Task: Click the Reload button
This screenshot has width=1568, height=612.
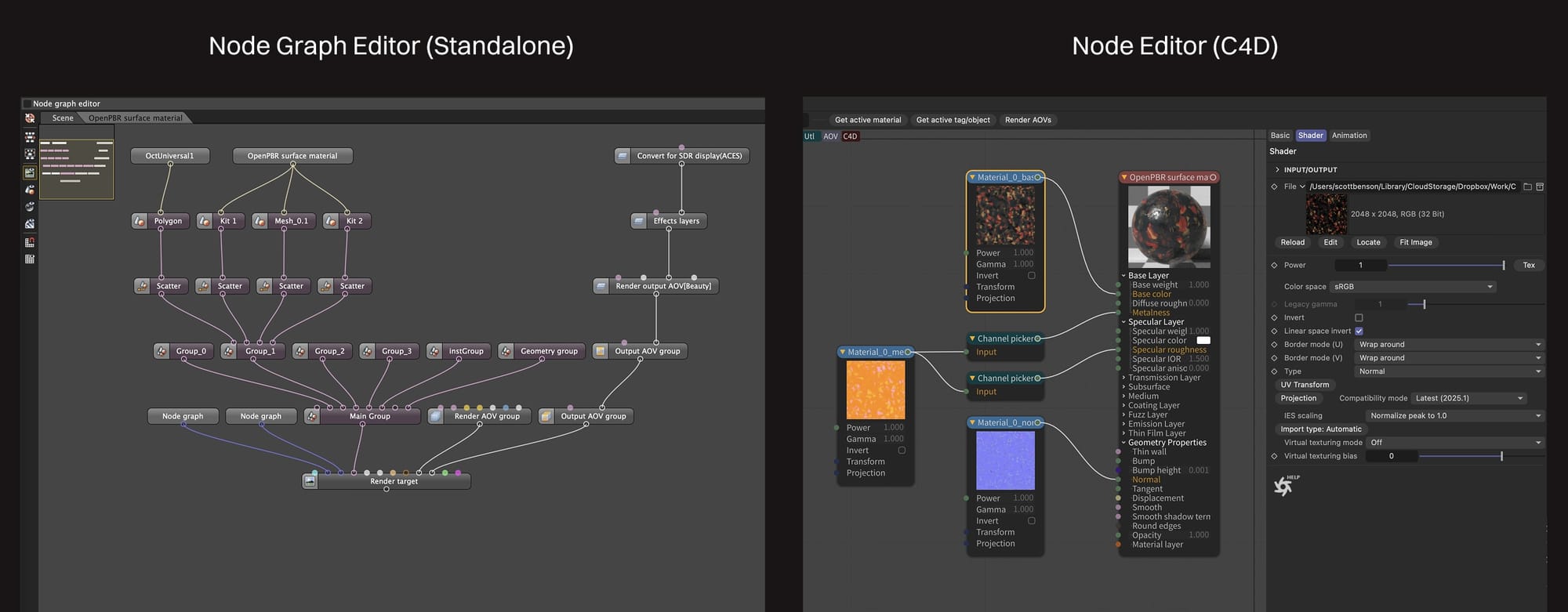Action: (1293, 242)
